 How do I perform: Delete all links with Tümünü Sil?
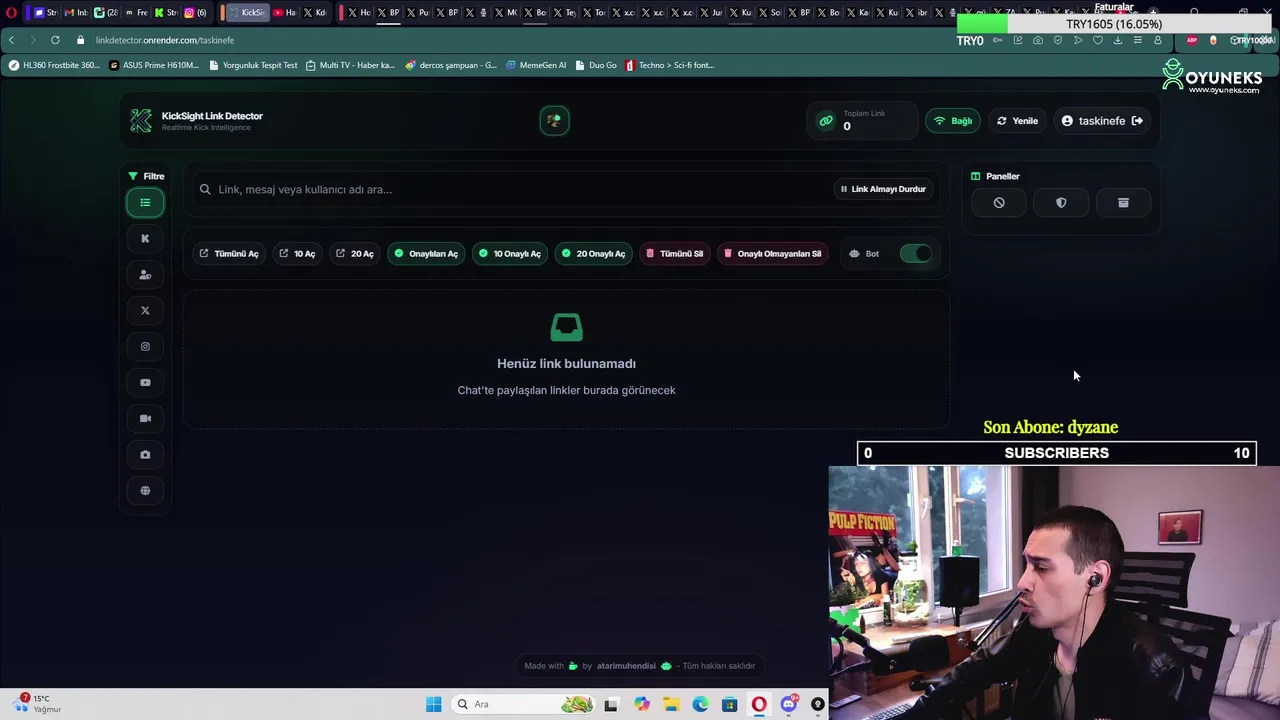(x=674, y=254)
